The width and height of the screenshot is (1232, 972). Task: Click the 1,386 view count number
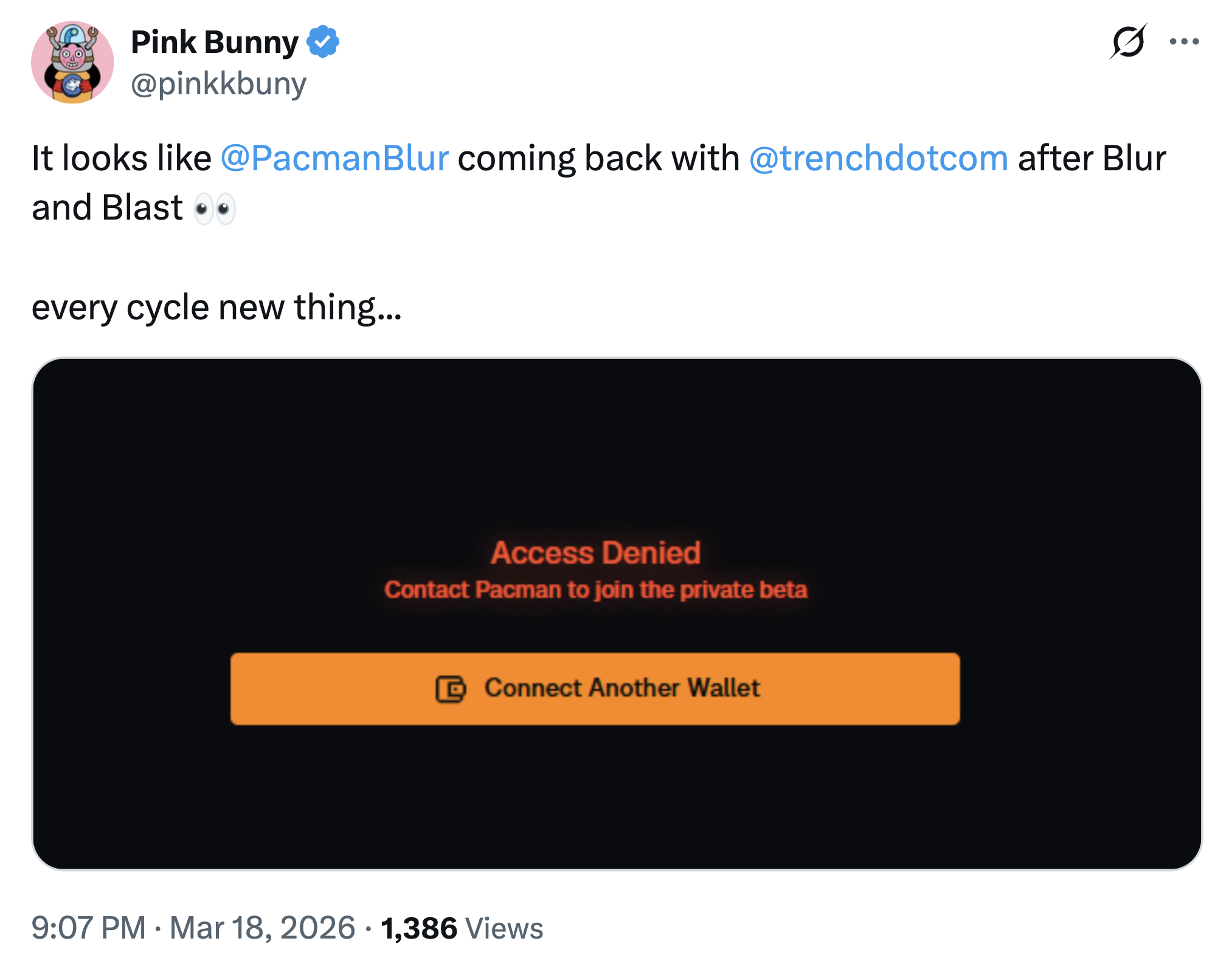[x=419, y=928]
